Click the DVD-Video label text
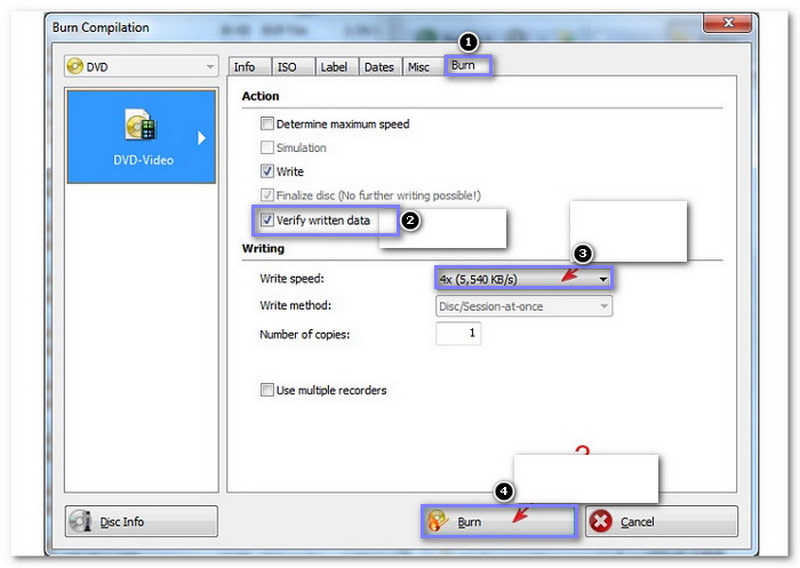The width and height of the screenshot is (800, 568). coord(143,160)
